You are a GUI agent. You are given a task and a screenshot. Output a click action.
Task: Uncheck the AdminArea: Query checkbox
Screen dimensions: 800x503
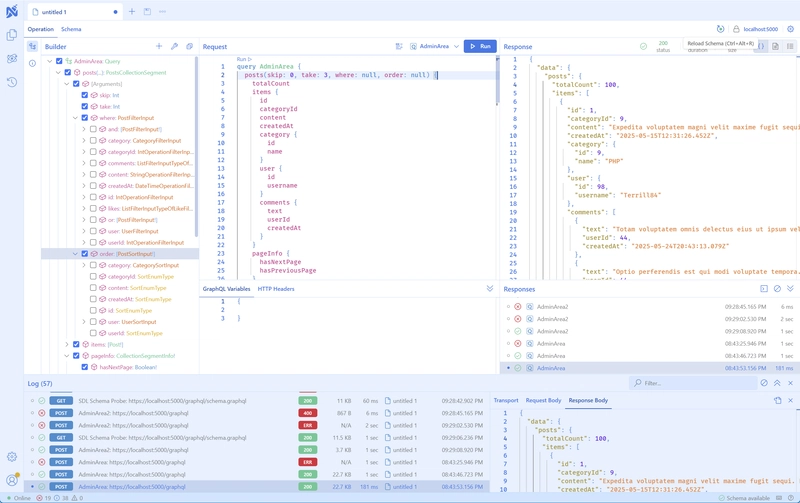(x=59, y=61)
